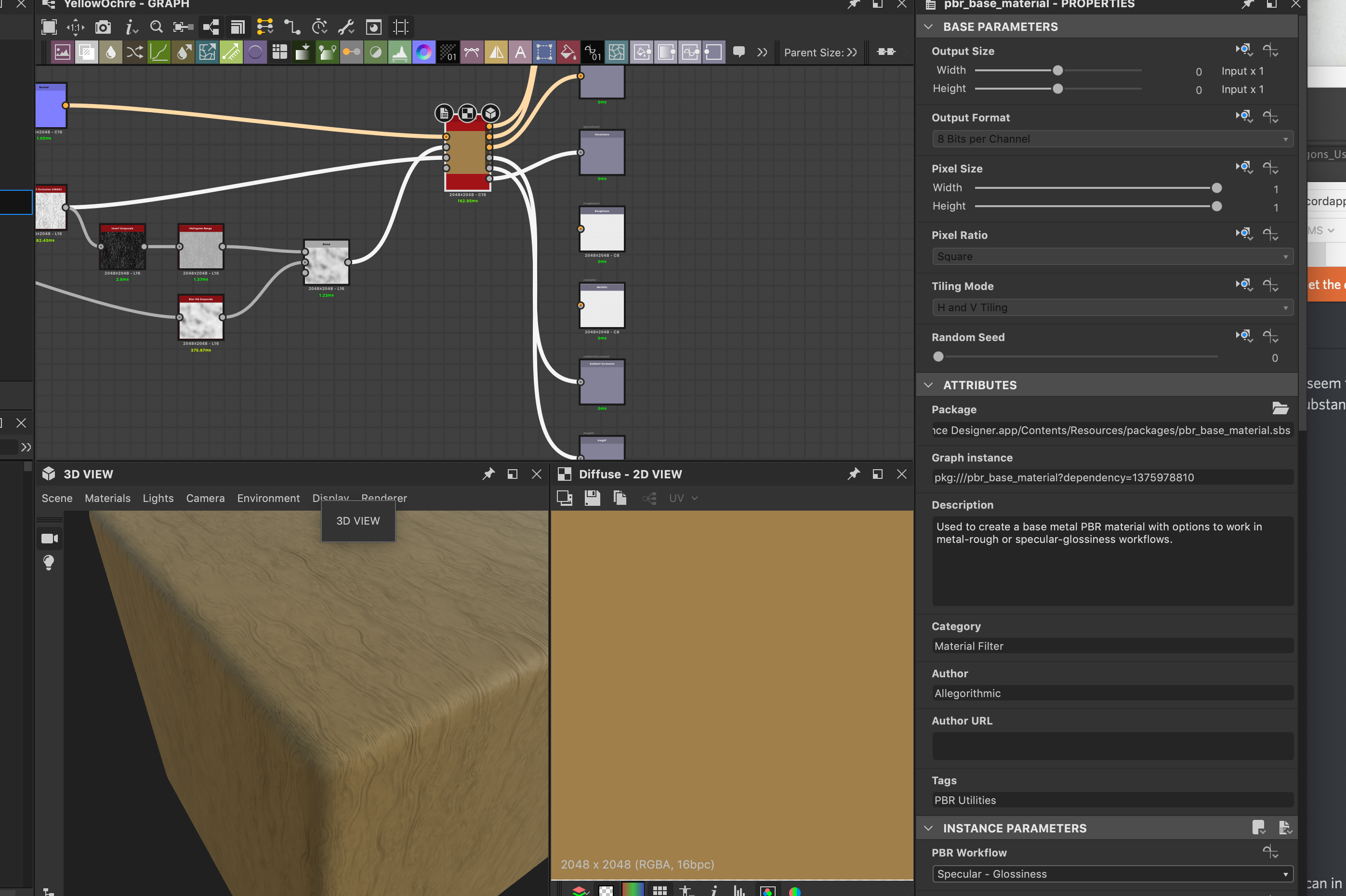
Task: Click the Random Seed slider handle
Action: 937,356
